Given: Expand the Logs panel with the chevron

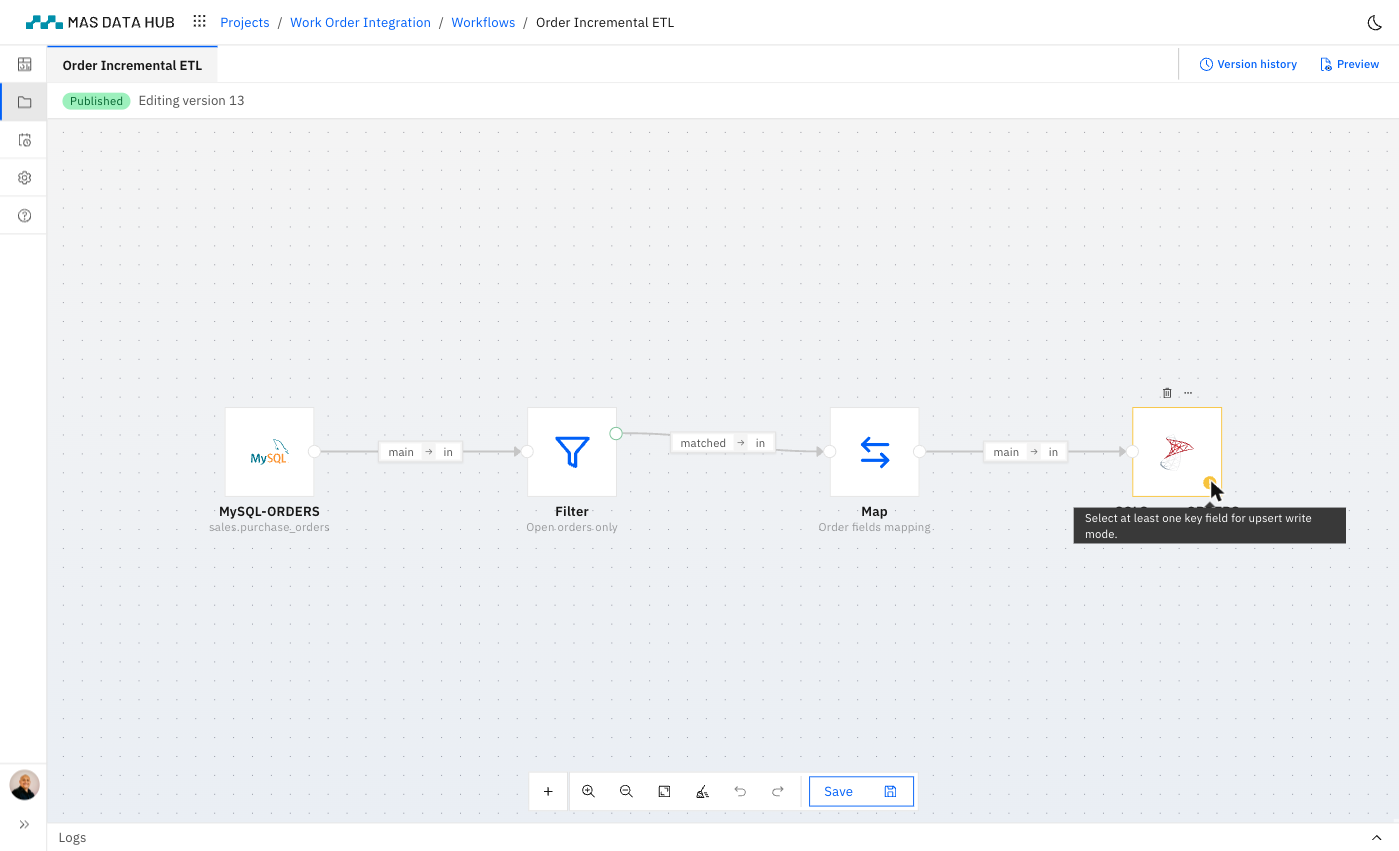Looking at the screenshot, I should [1377, 837].
